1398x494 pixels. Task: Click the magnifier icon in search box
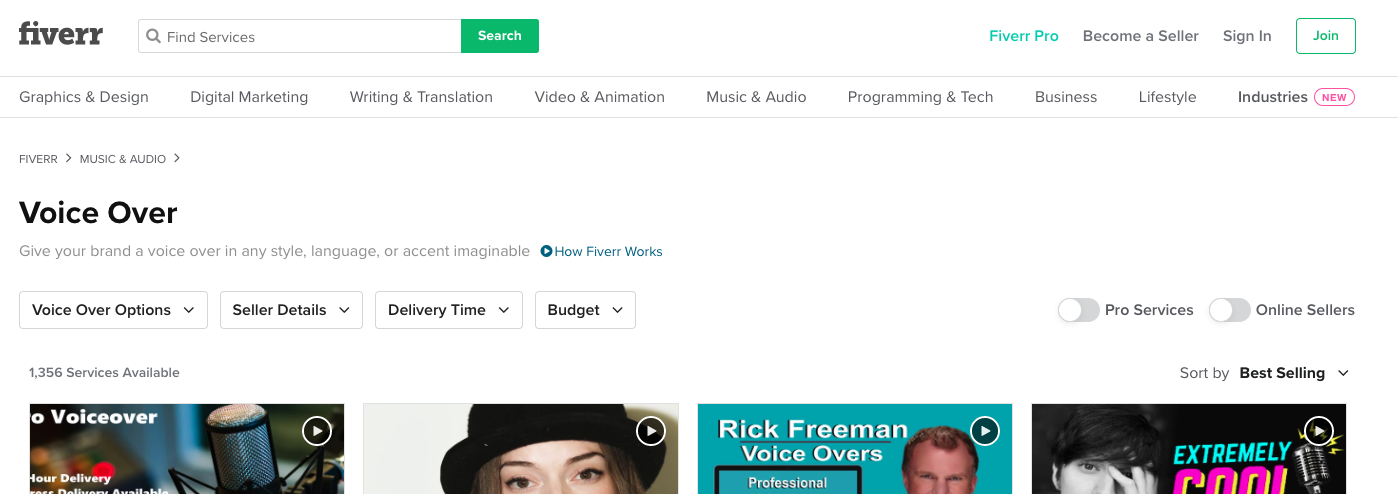click(x=153, y=36)
